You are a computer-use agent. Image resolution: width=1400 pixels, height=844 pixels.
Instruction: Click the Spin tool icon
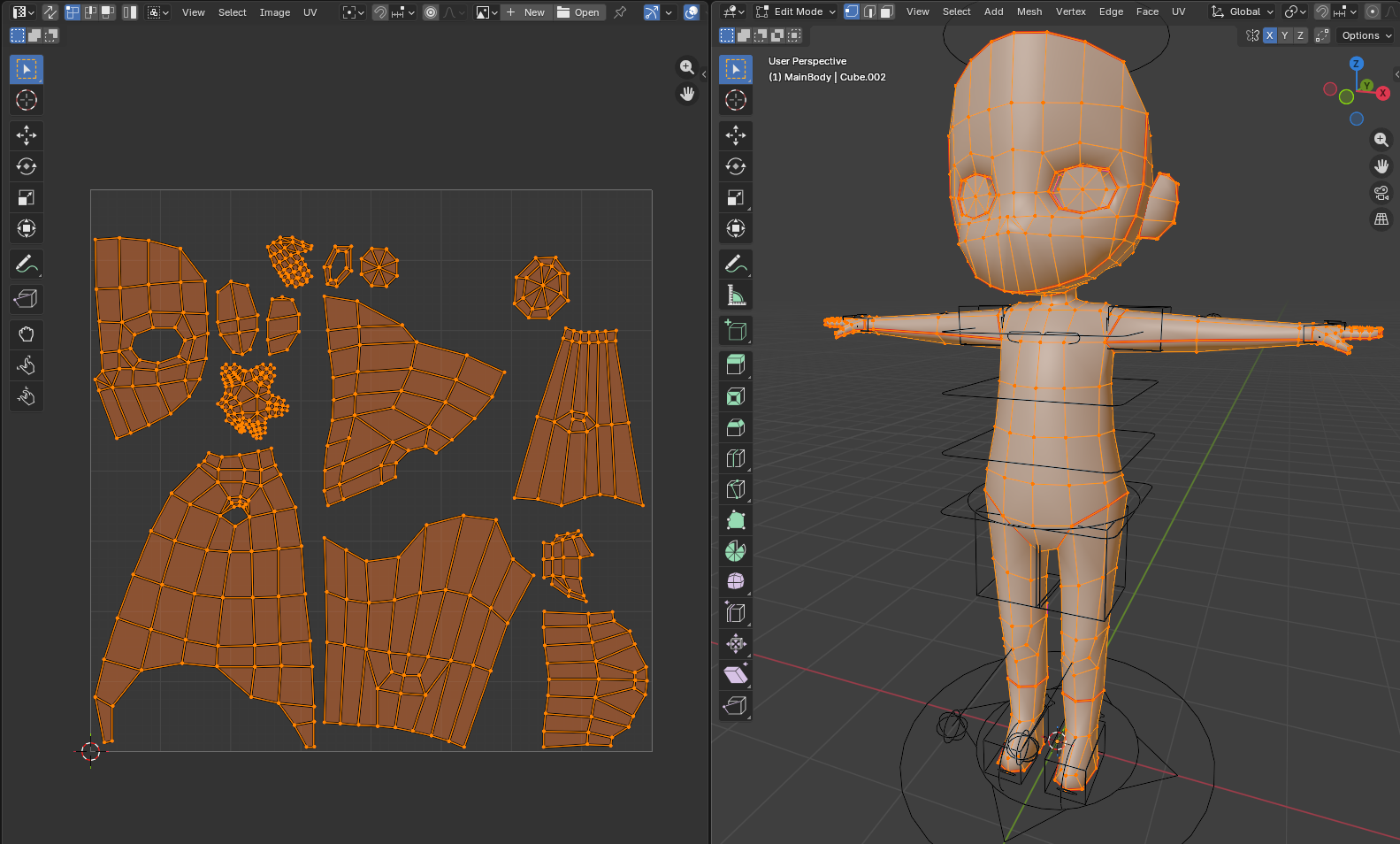(735, 551)
